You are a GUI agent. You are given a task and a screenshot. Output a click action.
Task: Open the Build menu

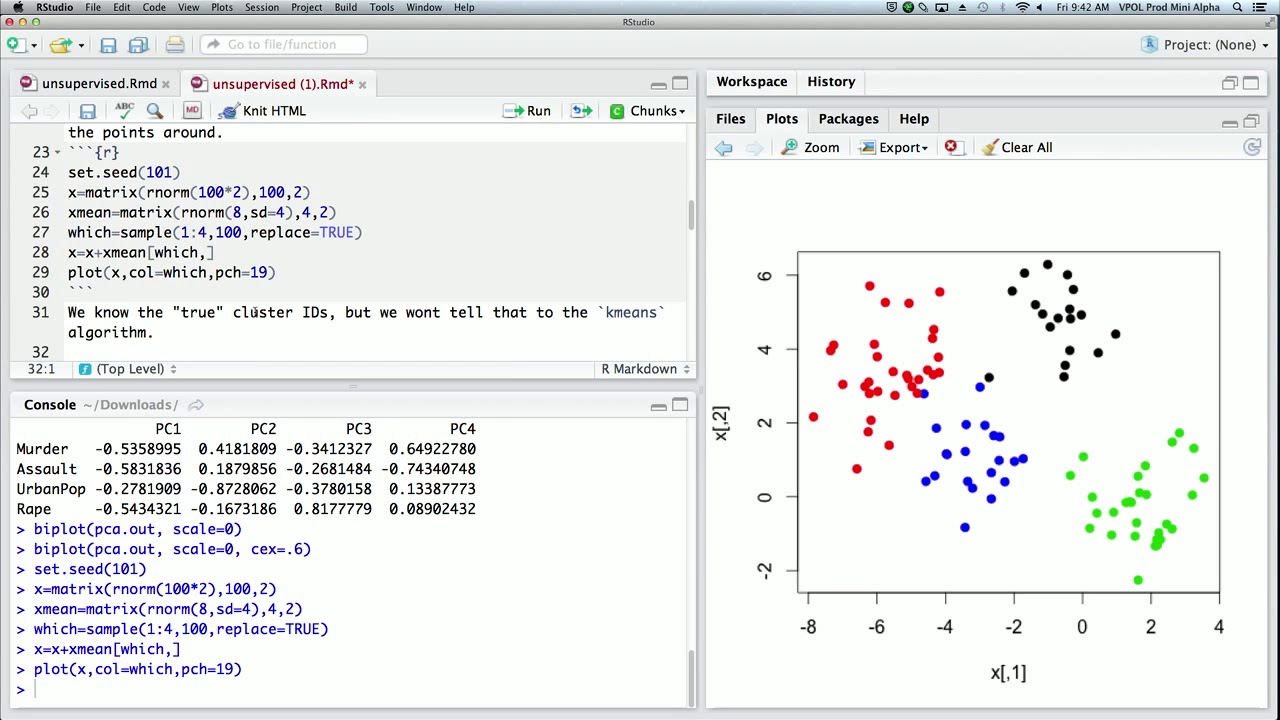pyautogui.click(x=346, y=7)
